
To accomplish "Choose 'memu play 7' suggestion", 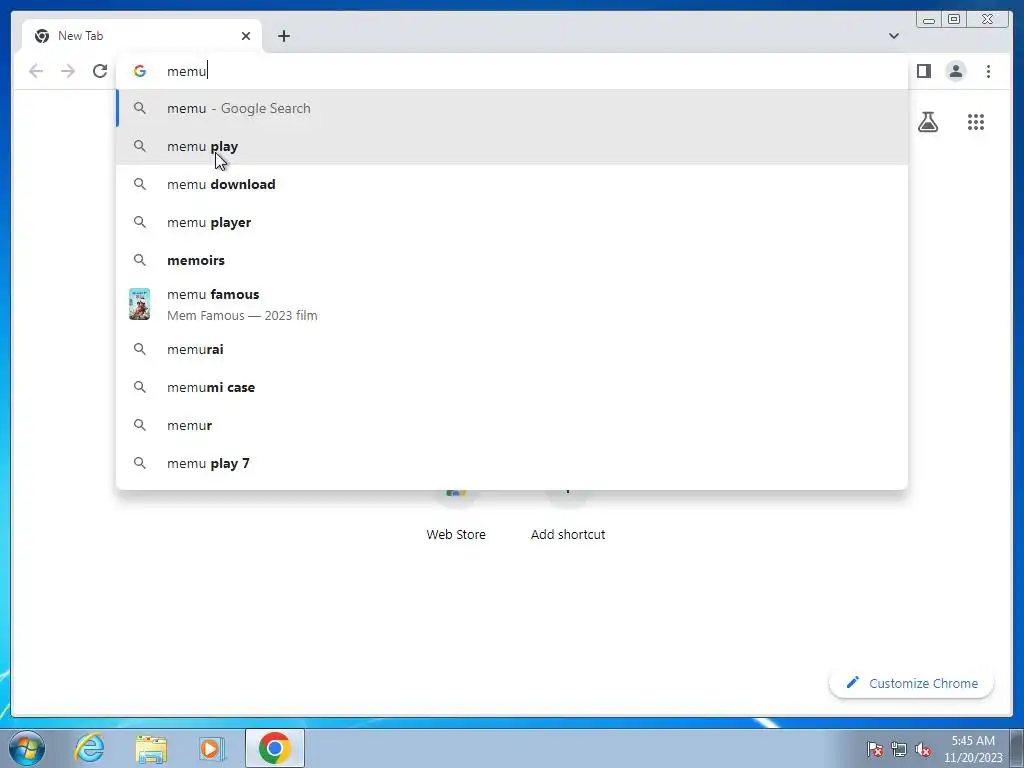I will tap(512, 463).
